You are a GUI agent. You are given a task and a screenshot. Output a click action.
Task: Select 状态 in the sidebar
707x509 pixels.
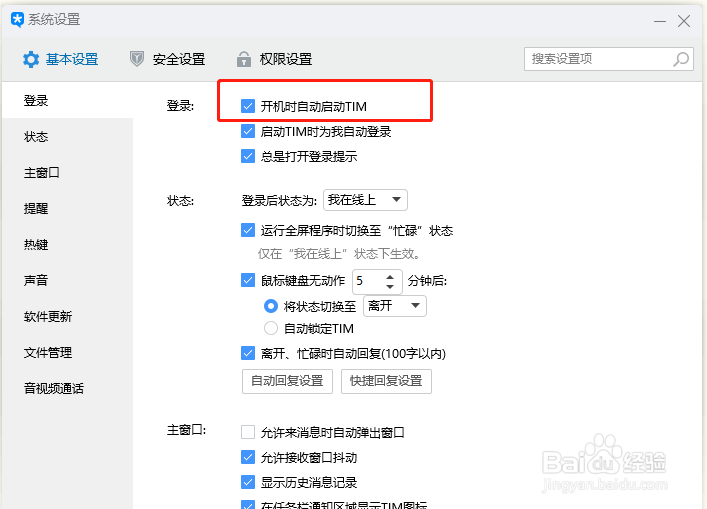68,137
